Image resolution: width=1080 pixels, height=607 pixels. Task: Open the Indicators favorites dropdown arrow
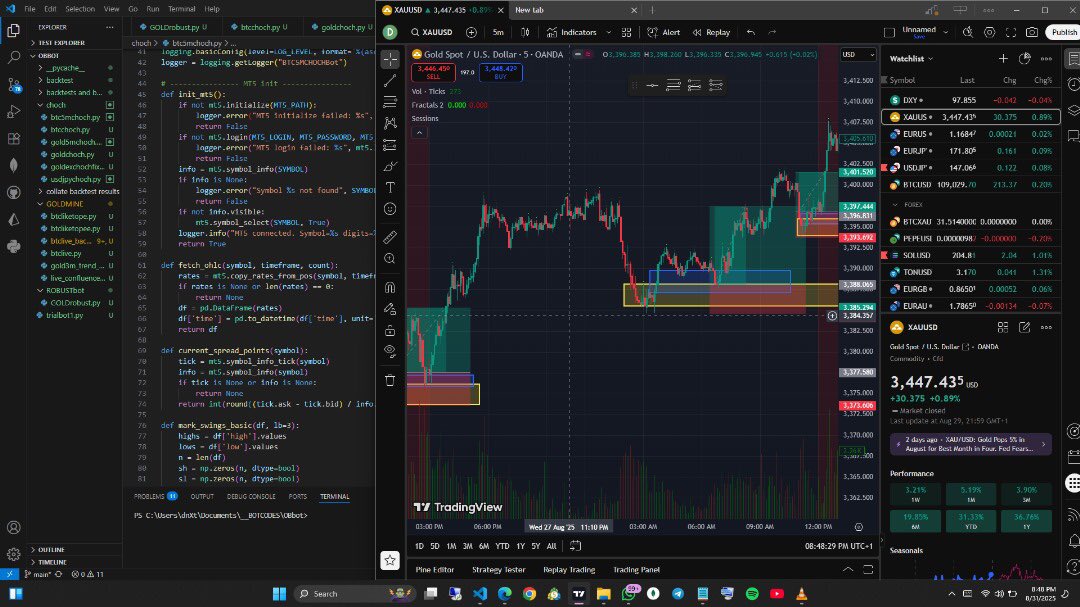coord(608,32)
